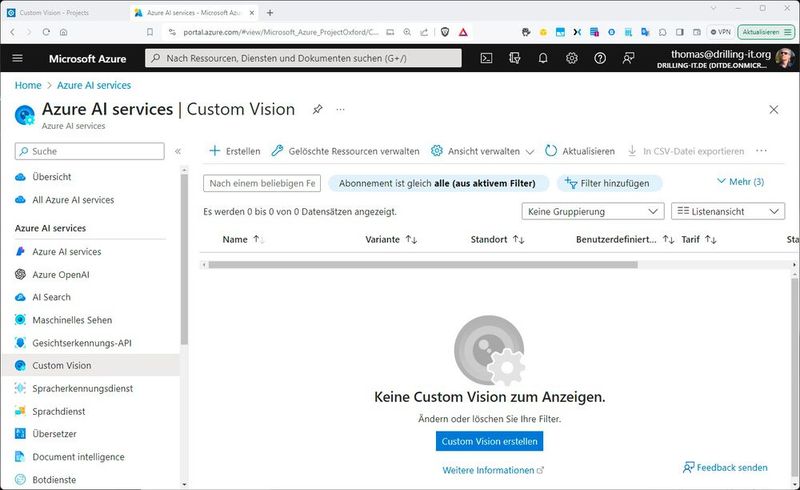The width and height of the screenshot is (800, 490).
Task: Click the browser Aktualisieren update button
Action: tap(766, 32)
